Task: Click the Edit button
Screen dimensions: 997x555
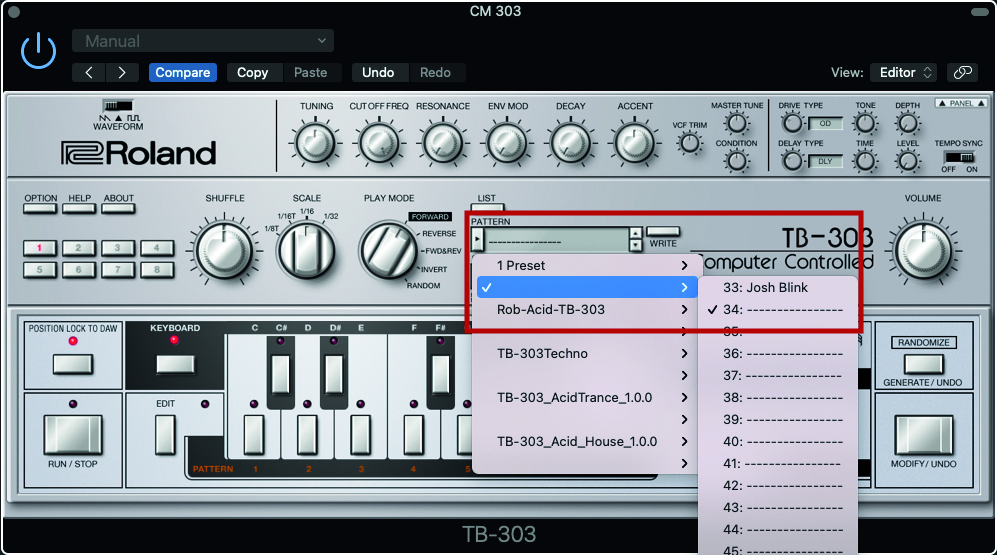Action: pos(165,435)
